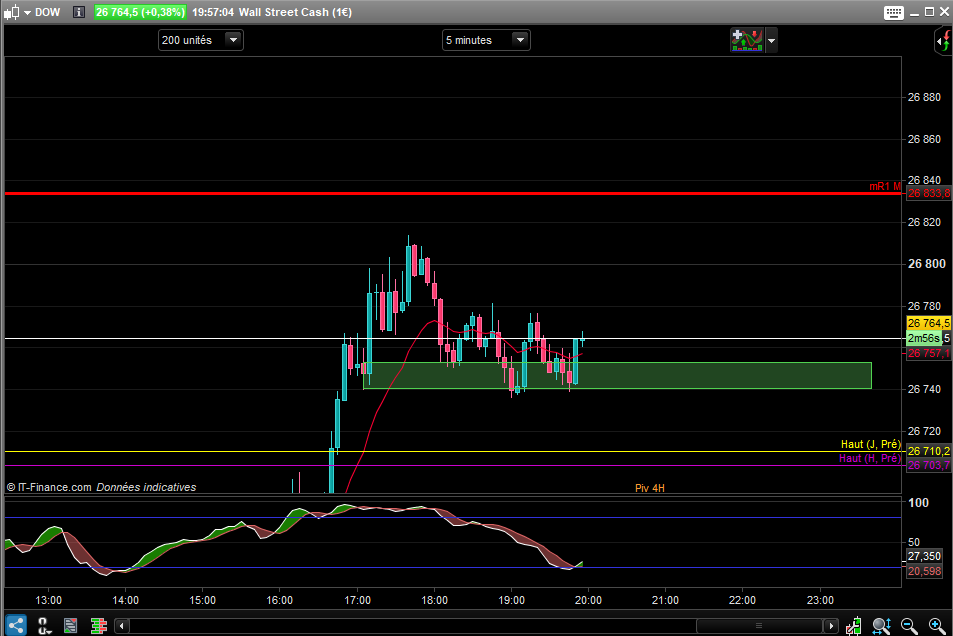953x636 pixels.
Task: Open the volume profile bars icon
Action: (98, 626)
